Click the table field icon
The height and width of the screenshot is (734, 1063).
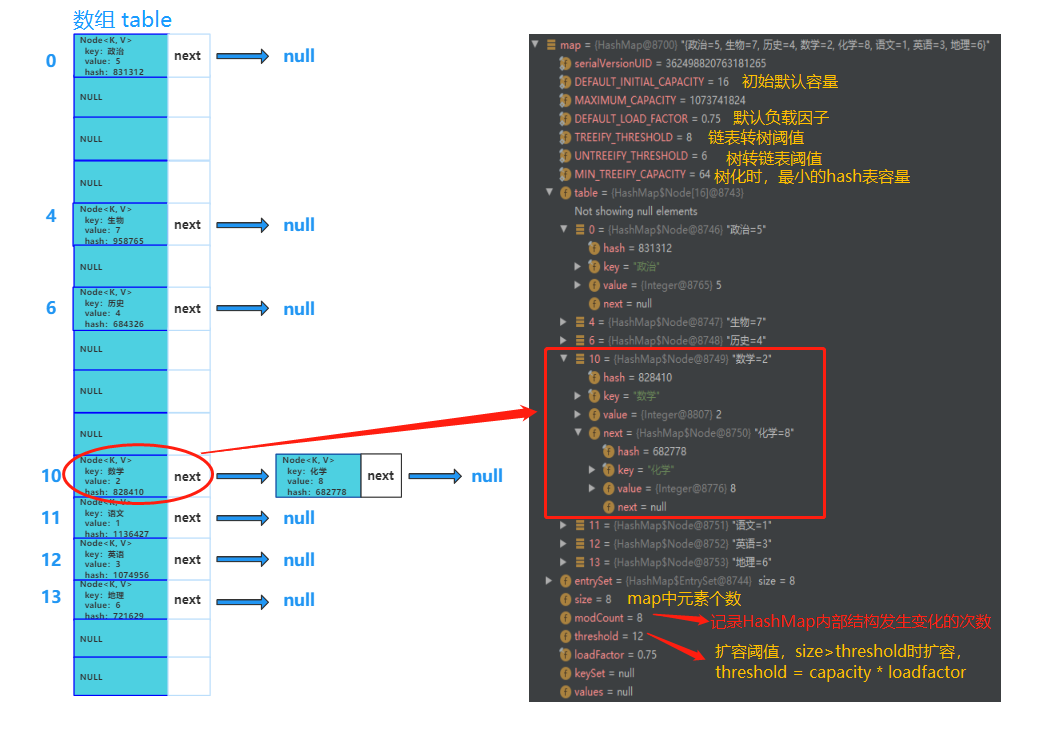(x=565, y=192)
